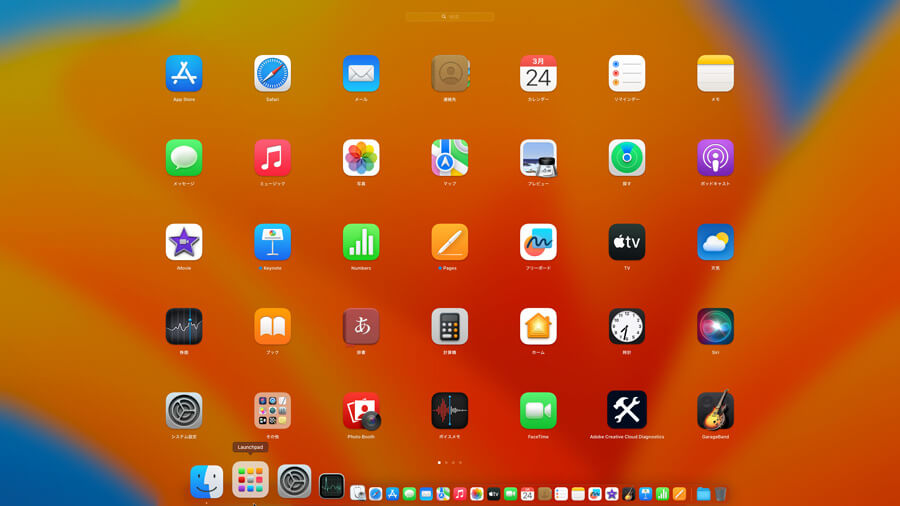This screenshot has height=506, width=900.
Task: Open the Home app in Launchpad grid
Action: 538,326
